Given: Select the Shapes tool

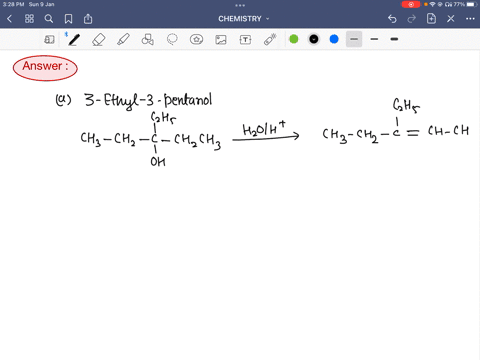Looking at the screenshot, I should tap(148, 40).
